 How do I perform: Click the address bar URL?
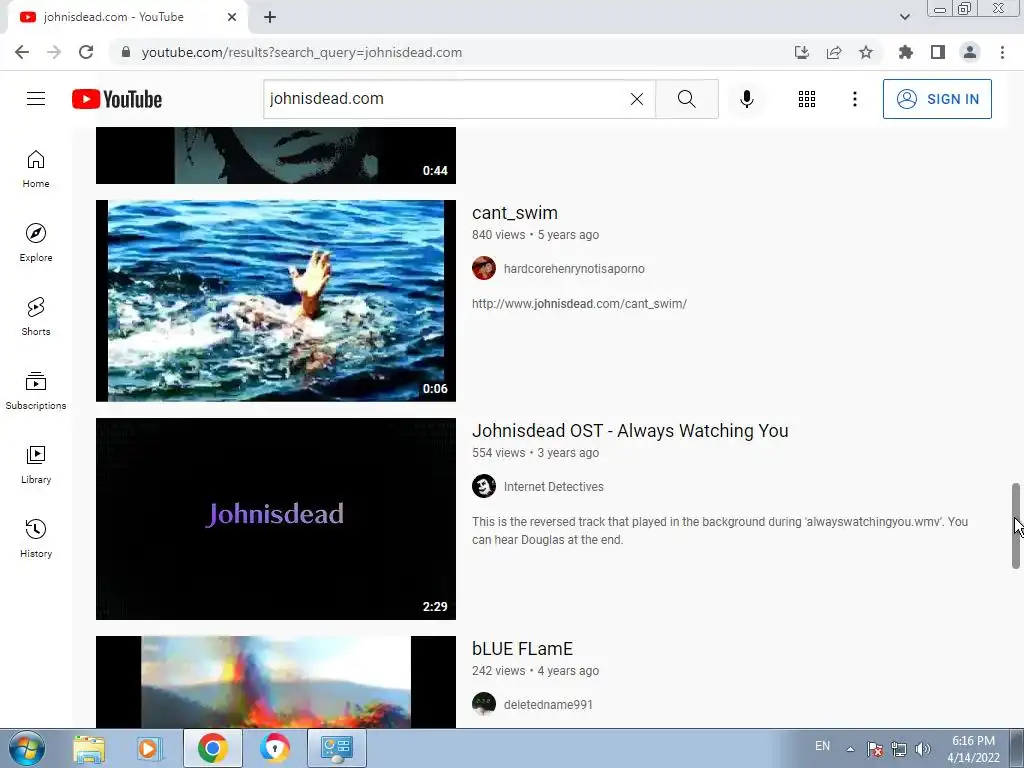[x=302, y=52]
